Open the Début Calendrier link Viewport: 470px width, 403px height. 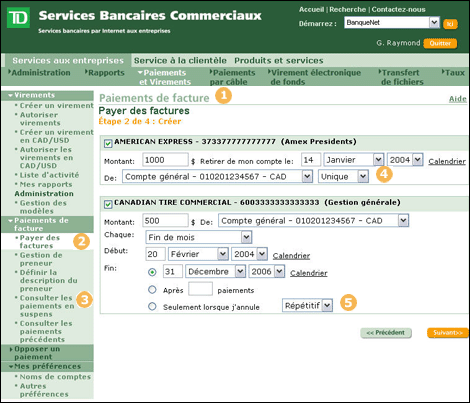point(291,256)
